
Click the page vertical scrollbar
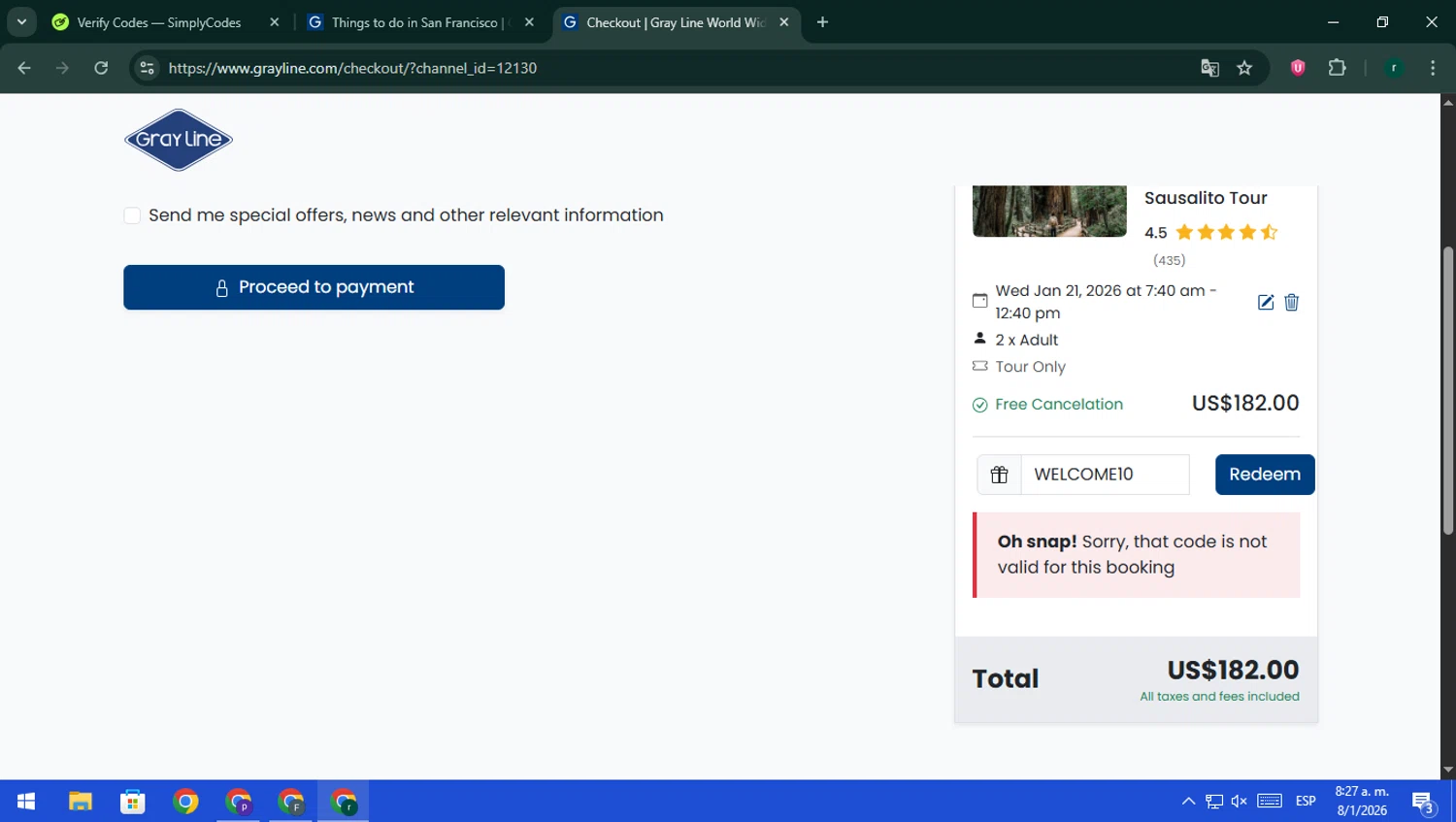[1448, 390]
